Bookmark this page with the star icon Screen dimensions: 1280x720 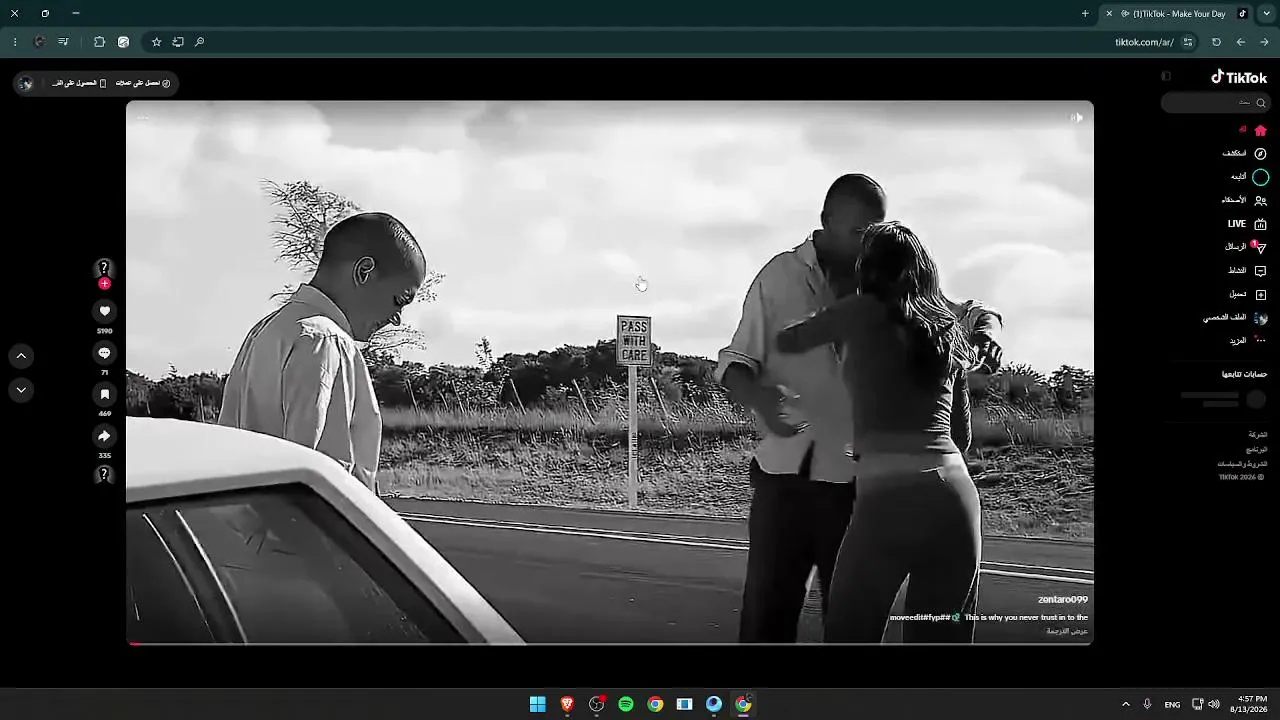pyautogui.click(x=156, y=42)
